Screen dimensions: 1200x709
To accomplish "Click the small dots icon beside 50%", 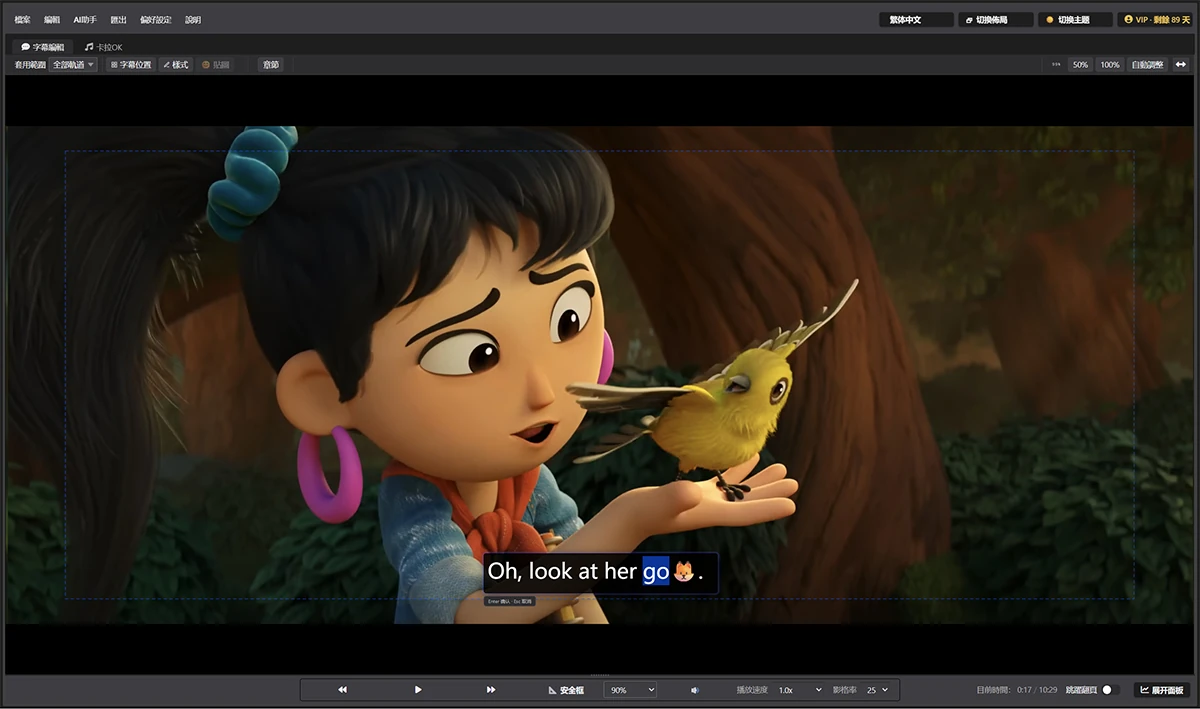I will (1056, 65).
